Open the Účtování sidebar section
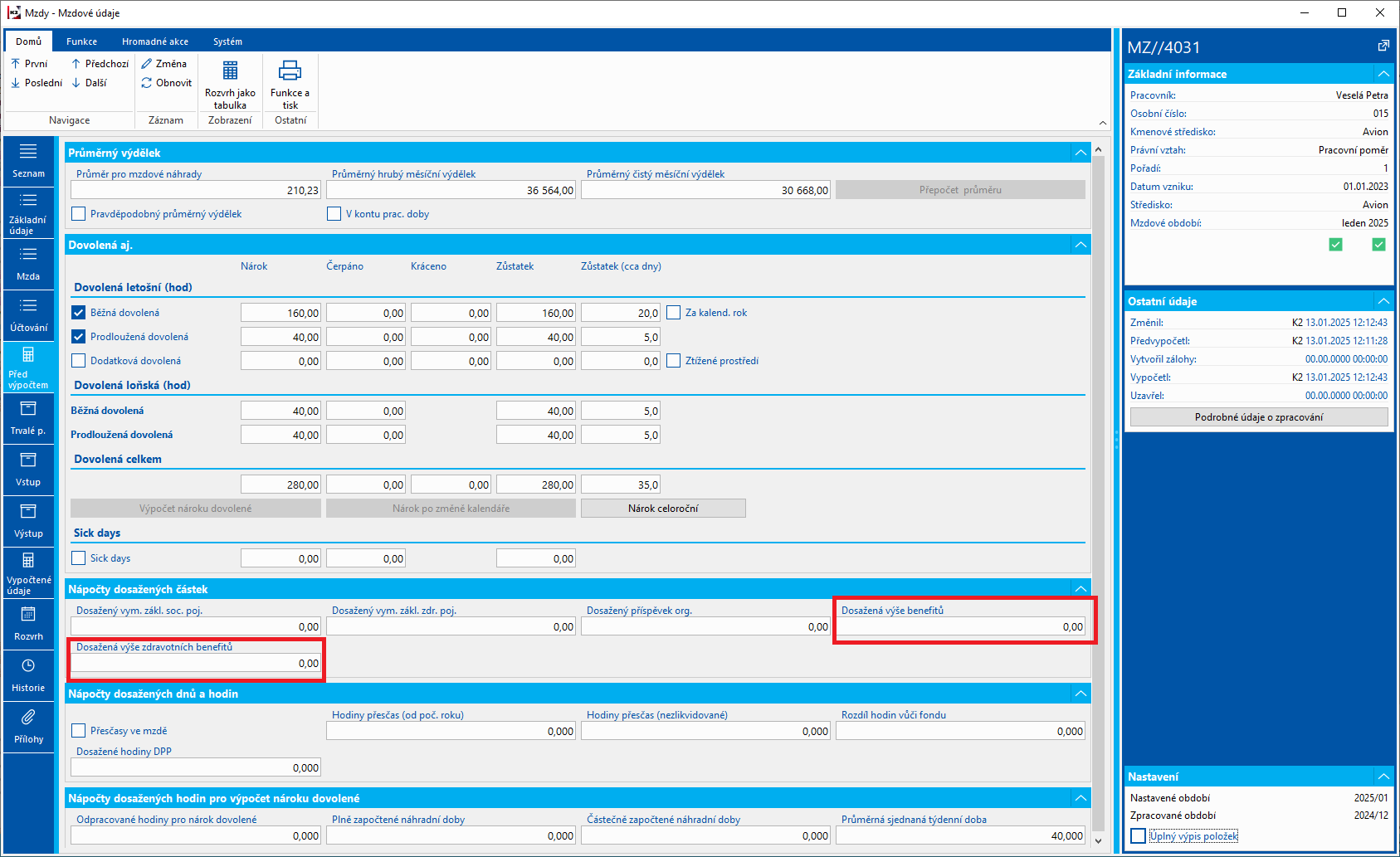This screenshot has height=857, width=1400. 28,315
